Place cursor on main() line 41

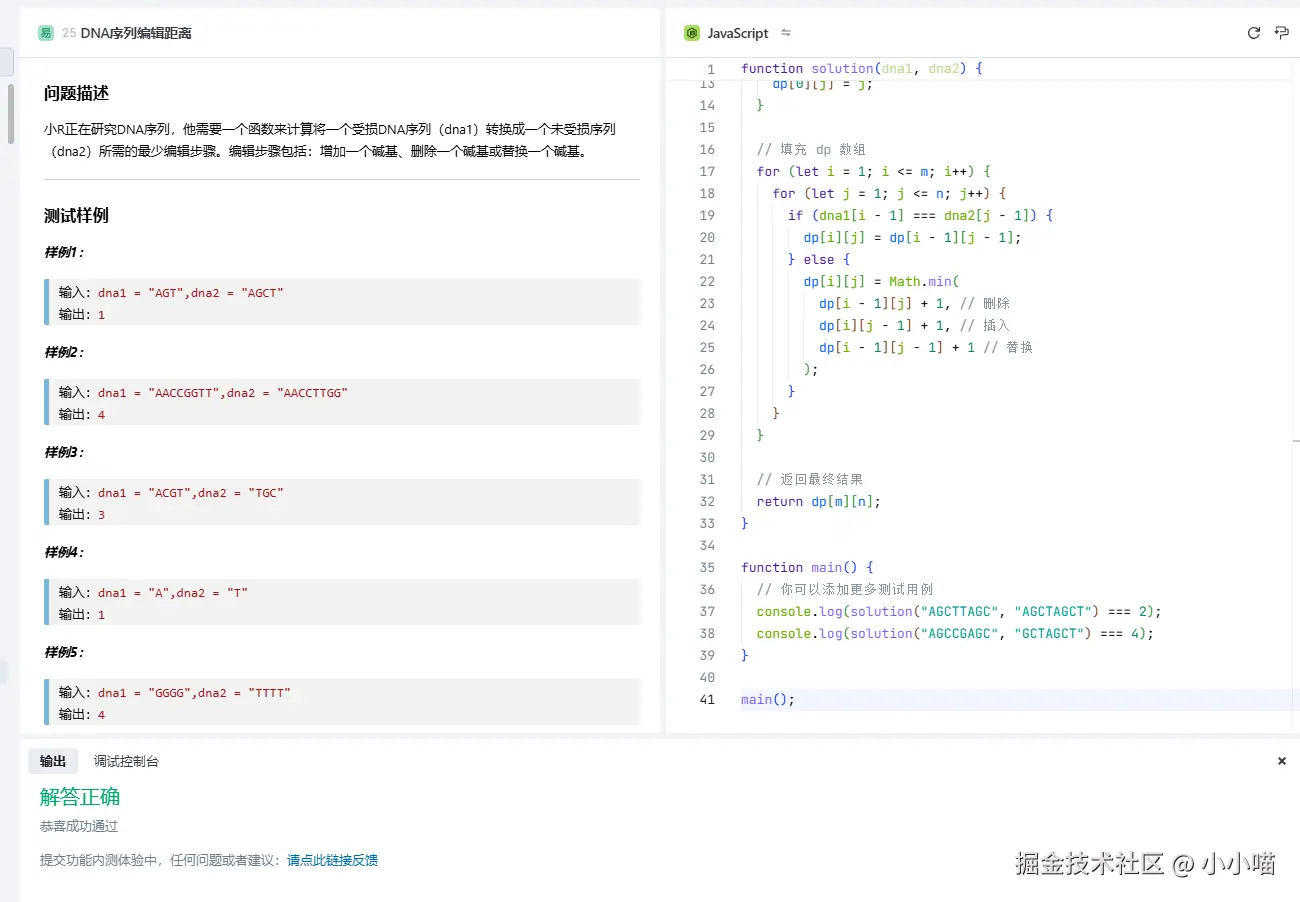click(768, 699)
